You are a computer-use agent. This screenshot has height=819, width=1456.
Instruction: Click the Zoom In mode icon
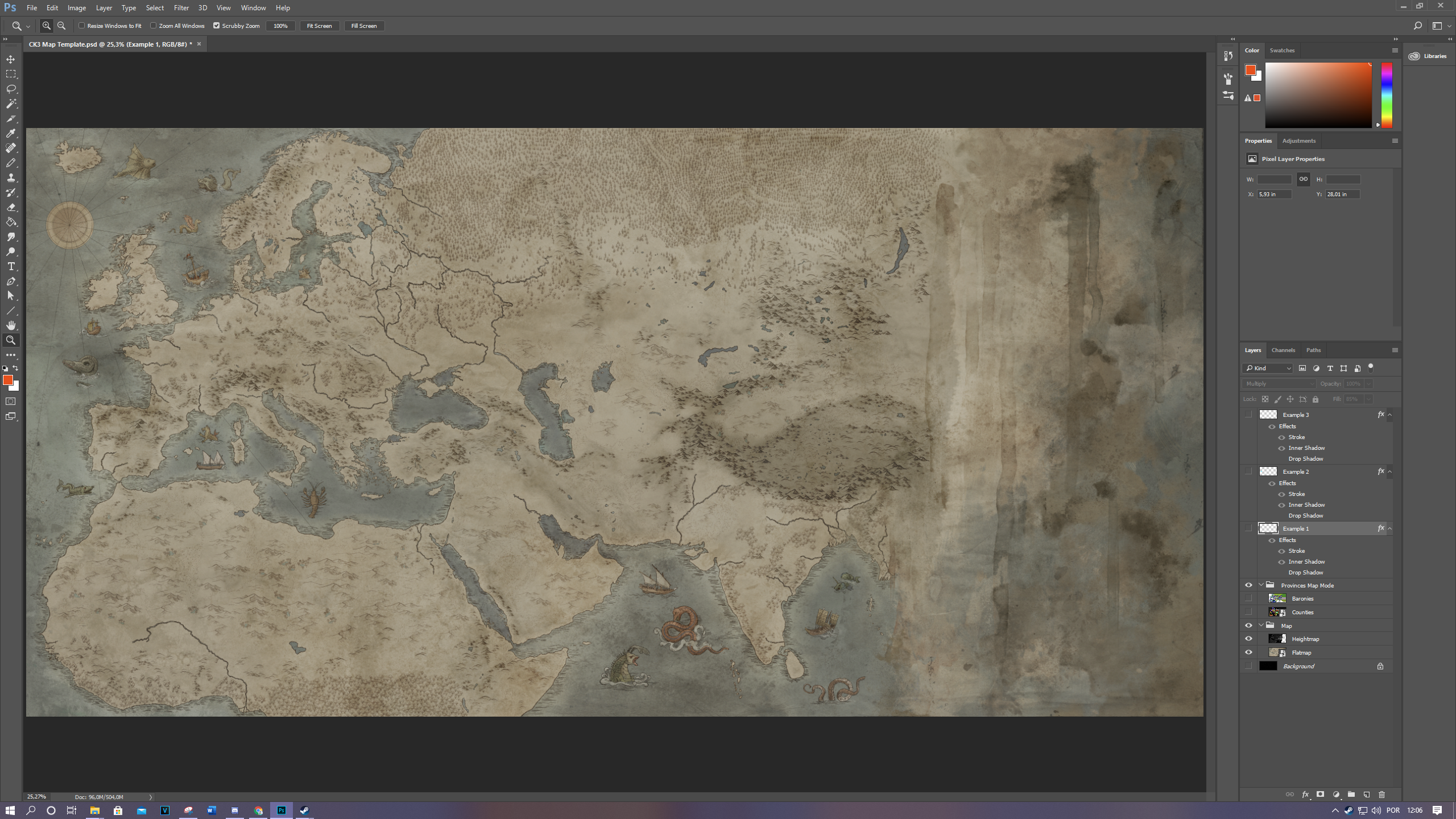coord(47,26)
